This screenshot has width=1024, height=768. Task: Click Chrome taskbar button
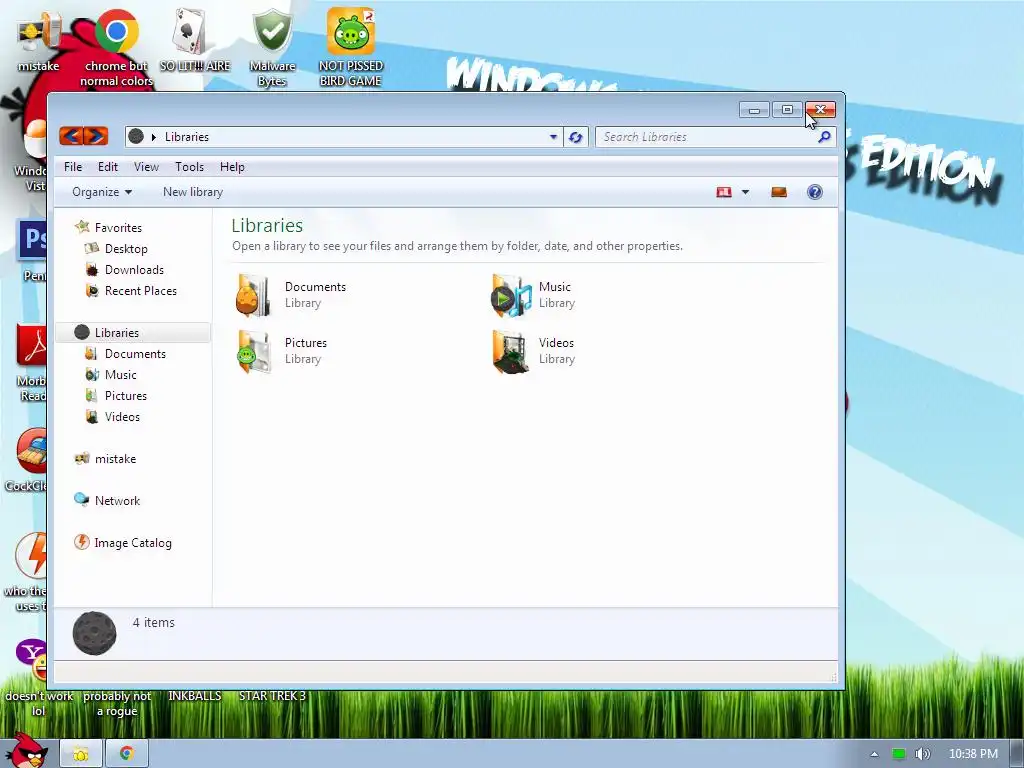[127, 754]
